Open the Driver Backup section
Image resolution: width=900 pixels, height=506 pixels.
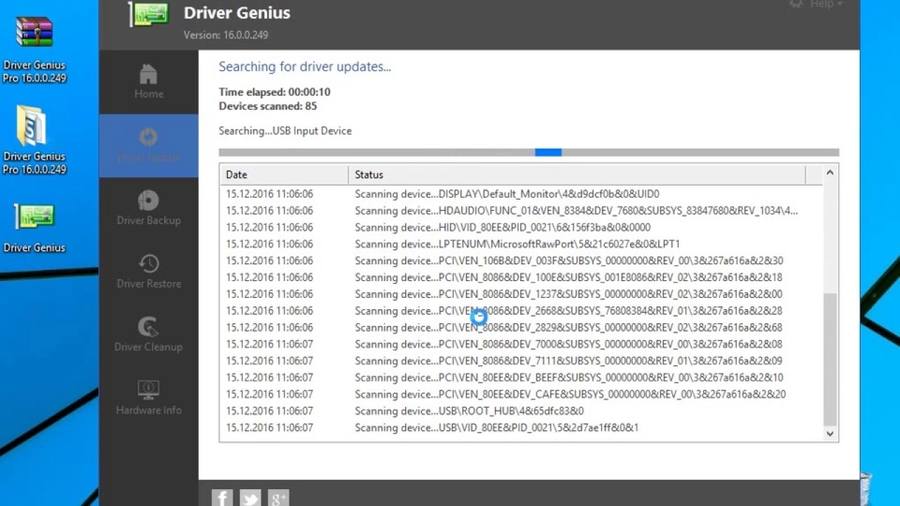point(148,208)
